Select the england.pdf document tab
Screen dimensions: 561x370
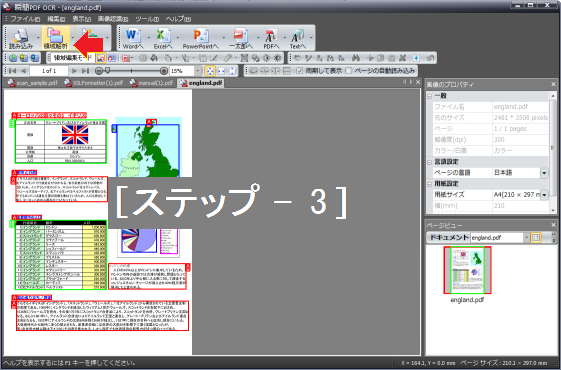point(201,83)
